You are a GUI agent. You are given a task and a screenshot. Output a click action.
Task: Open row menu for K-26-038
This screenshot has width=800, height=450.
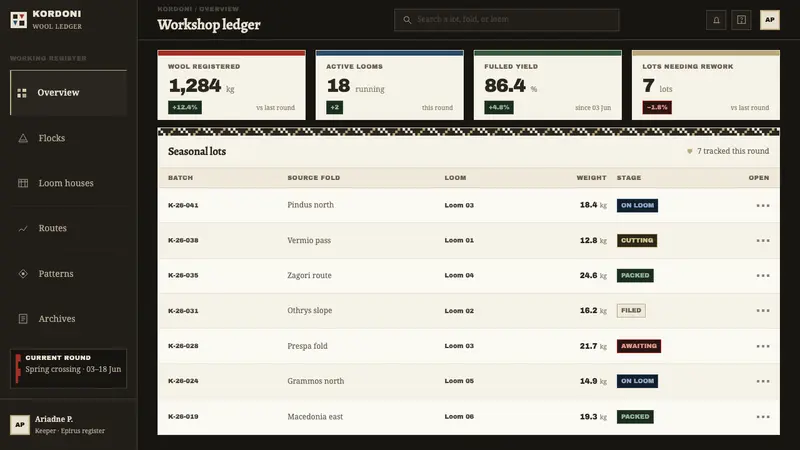(x=763, y=240)
